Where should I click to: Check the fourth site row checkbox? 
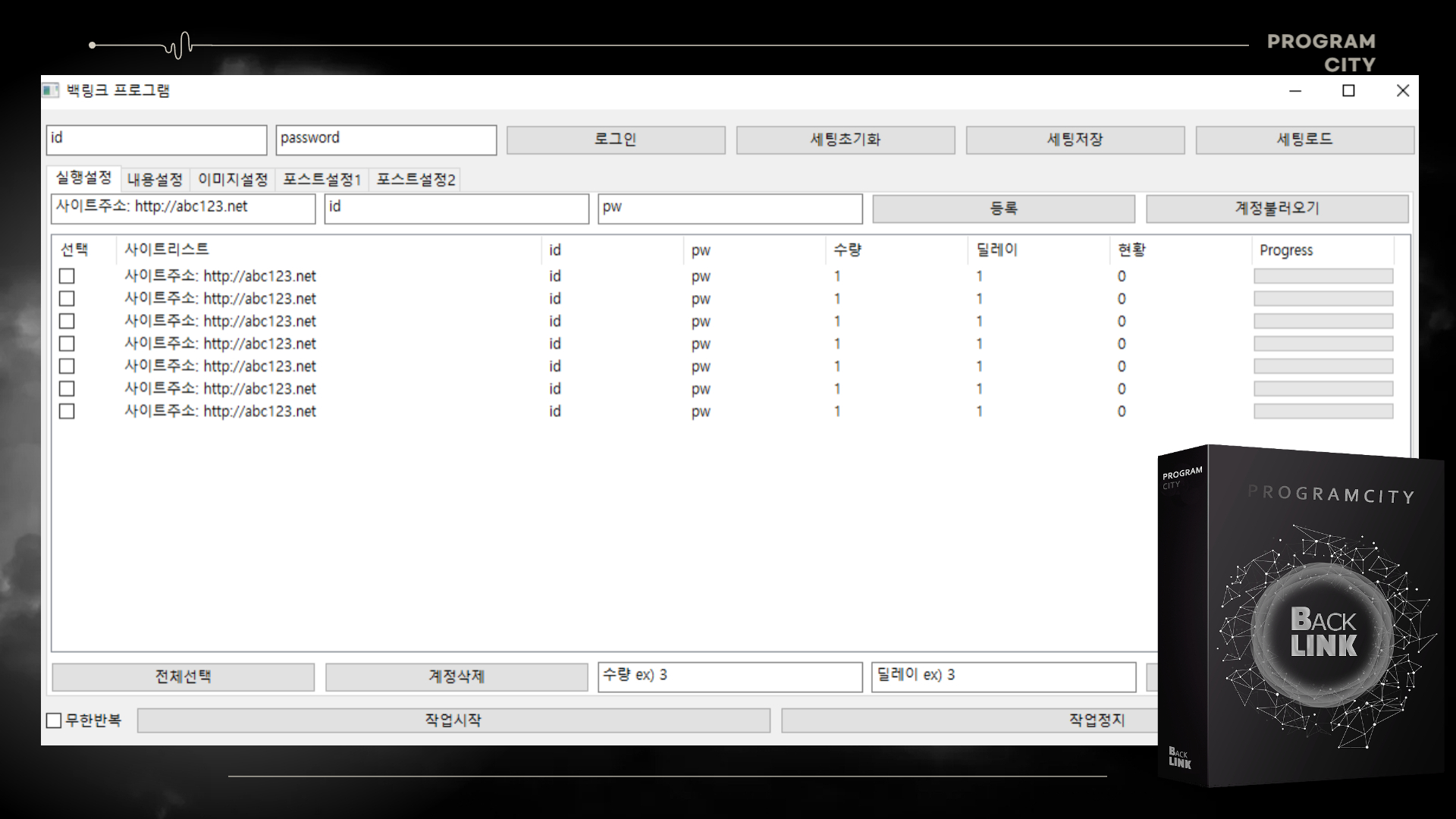67,344
